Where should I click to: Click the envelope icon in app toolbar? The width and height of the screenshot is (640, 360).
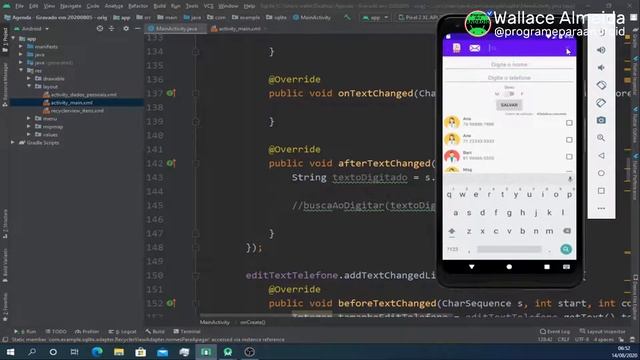click(x=474, y=48)
